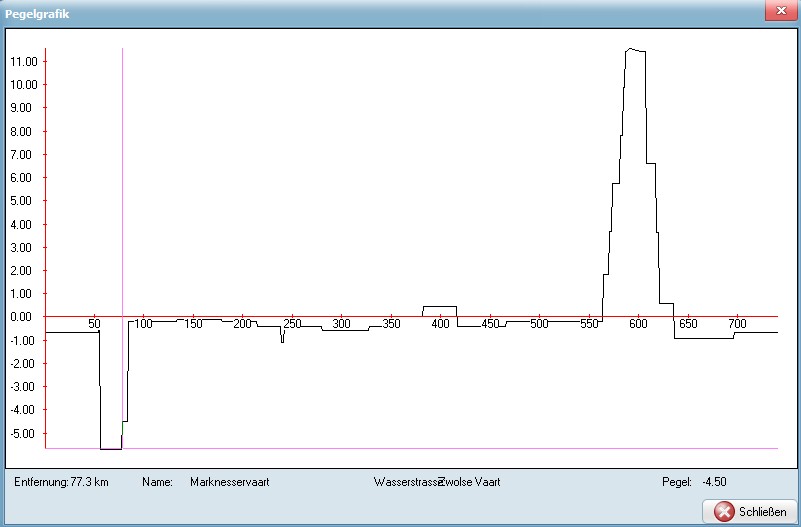Click the 700 tick label on the horizontal axis
This screenshot has width=801, height=527.
737,325
